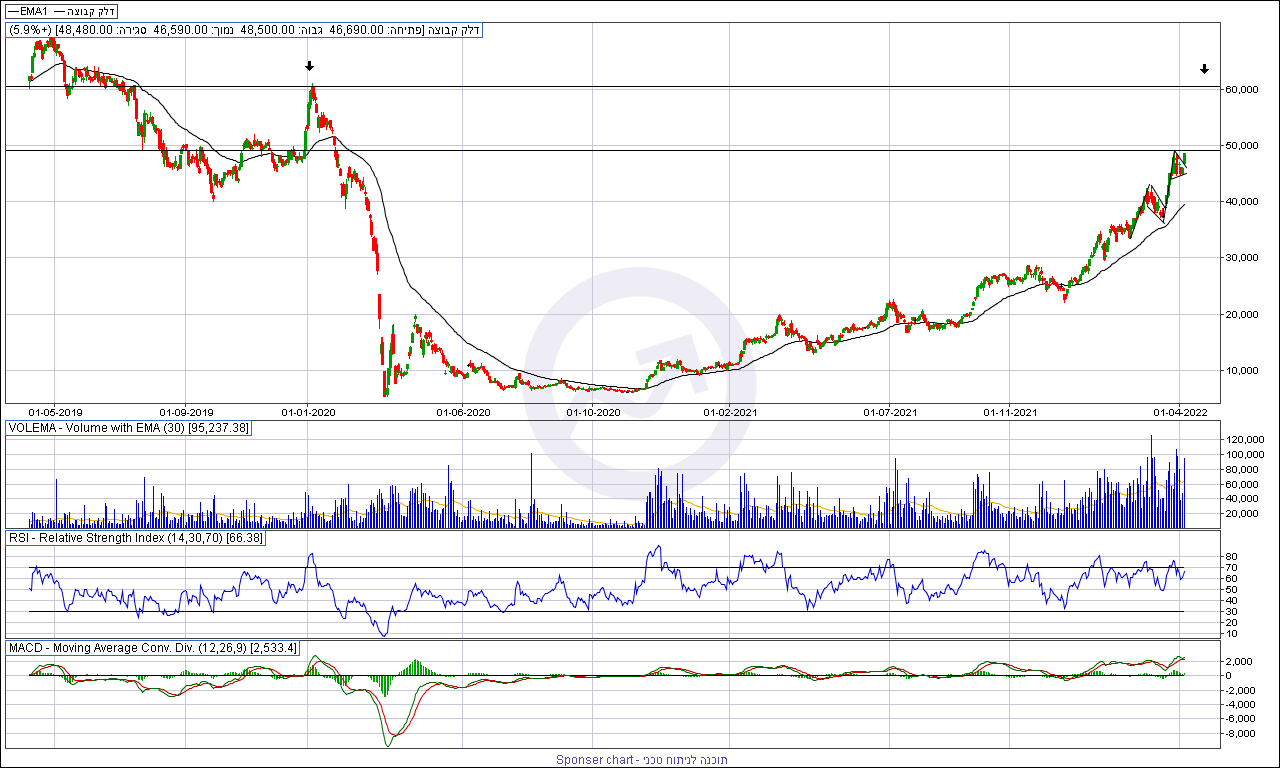
Task: Click 30,000 on the price axis
Action: point(1242,258)
